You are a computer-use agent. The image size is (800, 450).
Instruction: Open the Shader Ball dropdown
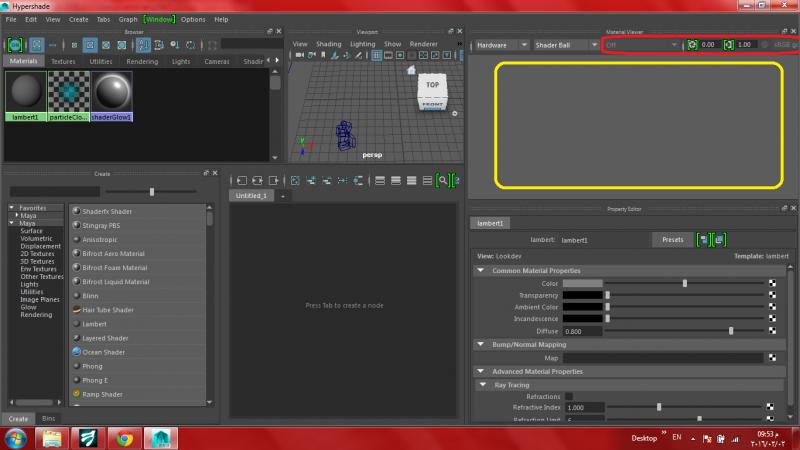pyautogui.click(x=562, y=45)
